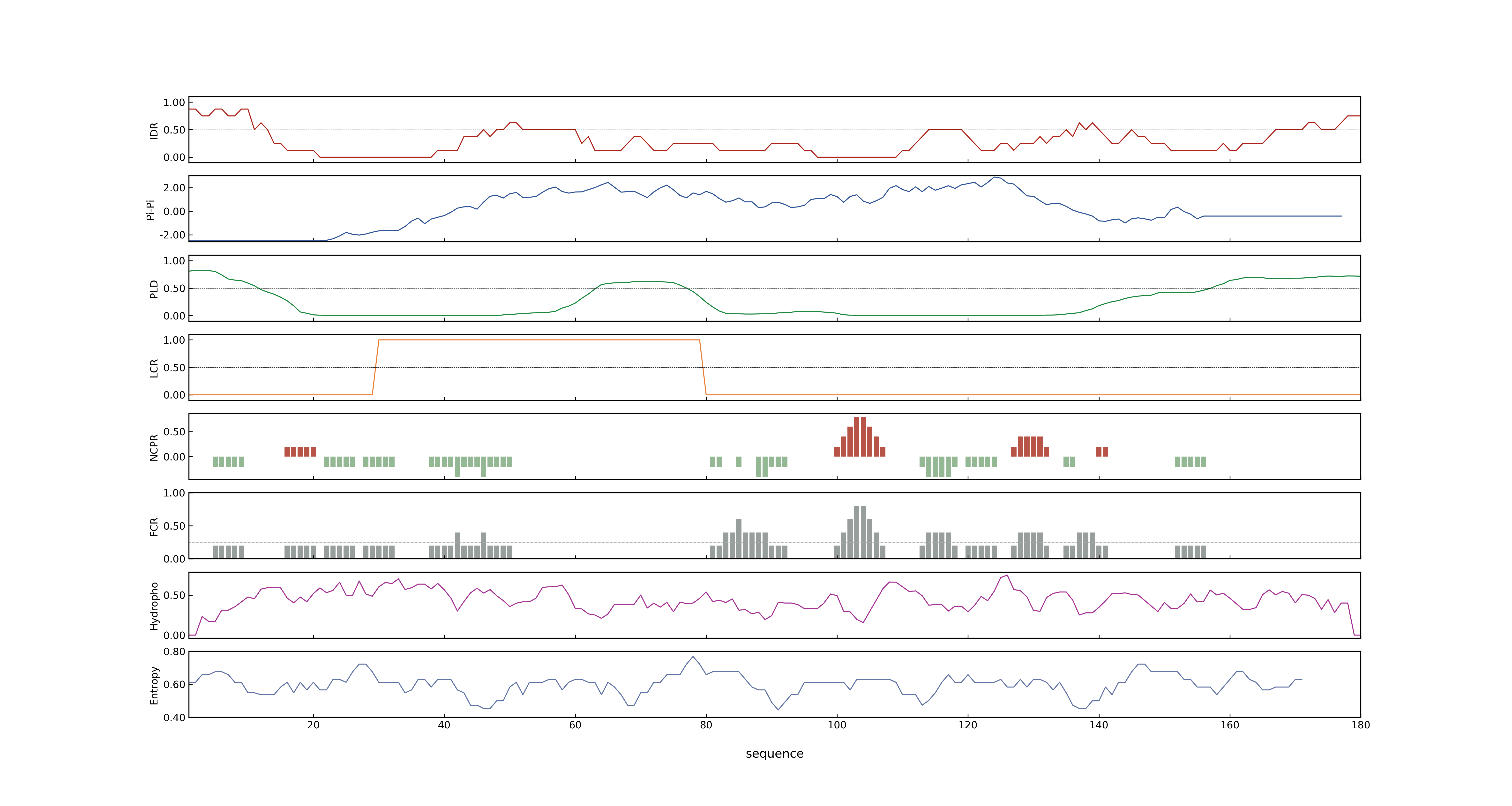Click x-axis tick label 180
Screen dimensions: 1512x806
pos(1361,725)
